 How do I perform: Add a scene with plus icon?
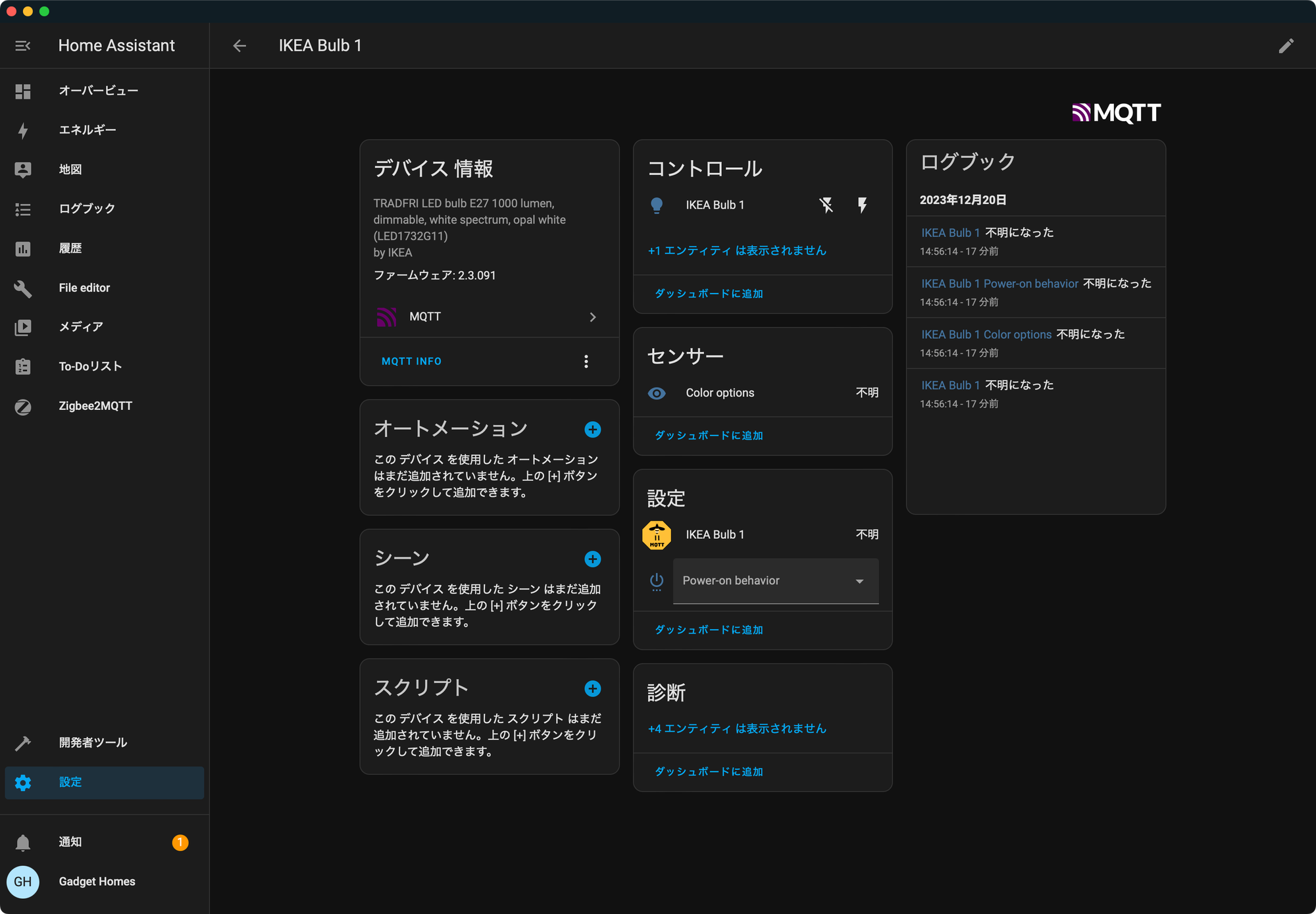593,559
